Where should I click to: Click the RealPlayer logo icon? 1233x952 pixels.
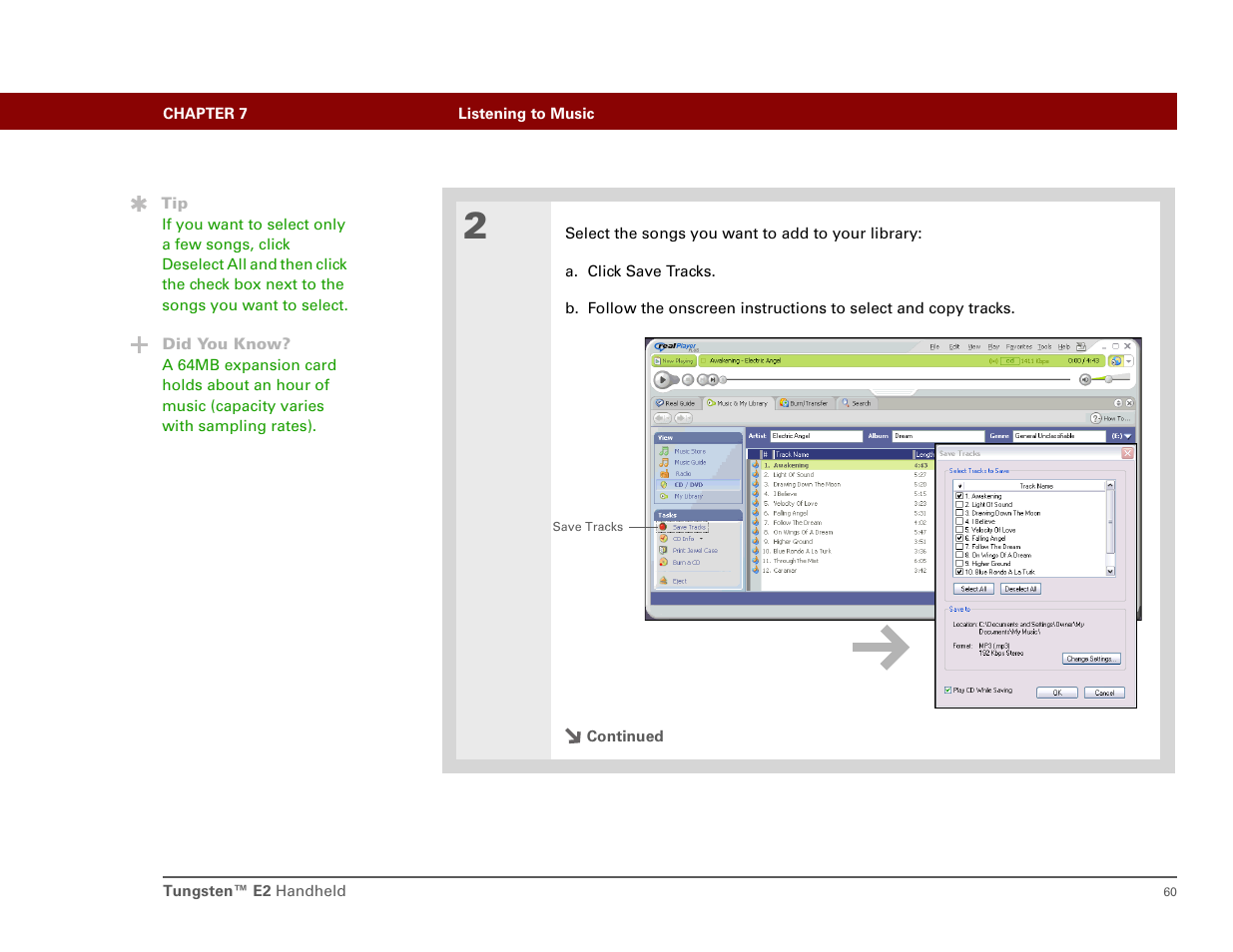[x=676, y=346]
